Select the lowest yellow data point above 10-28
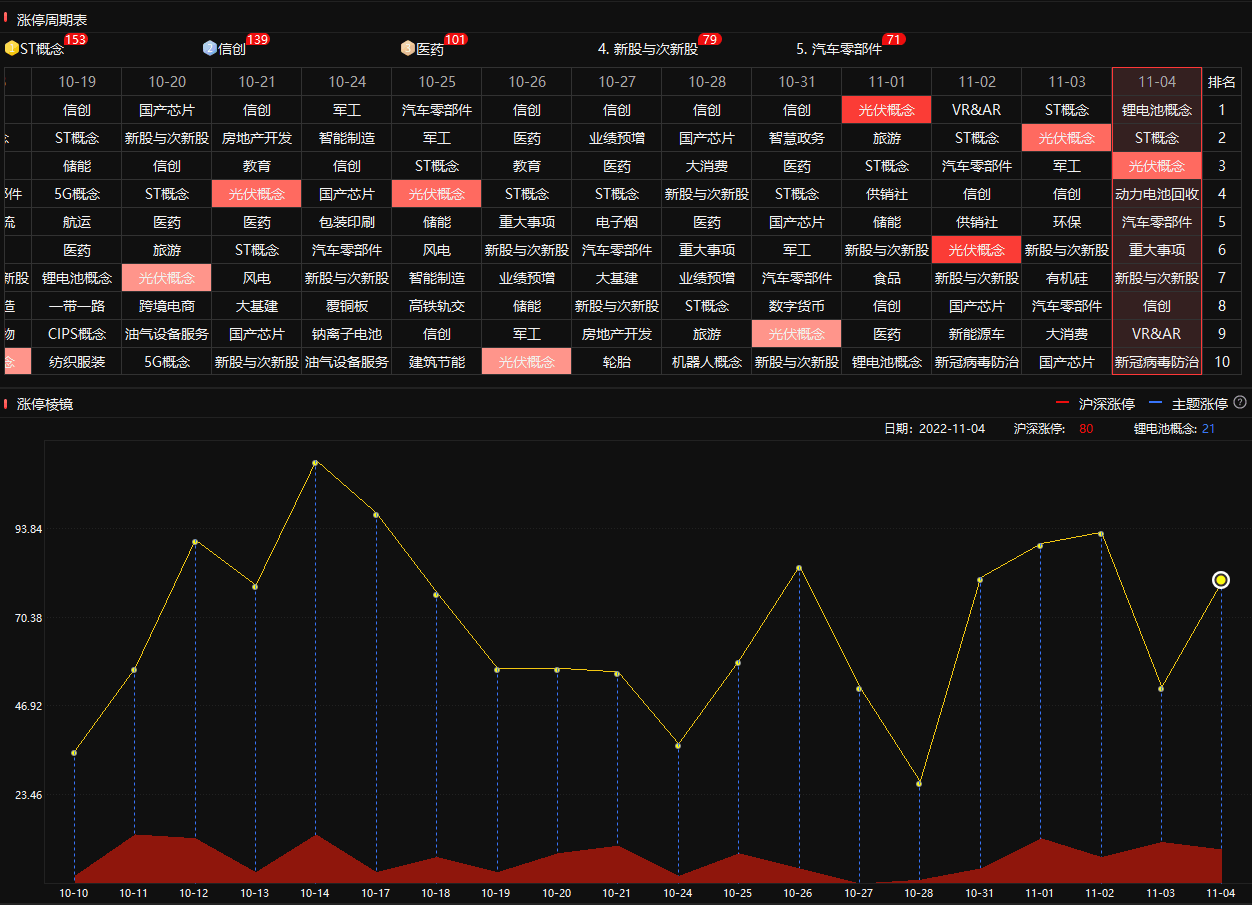 (x=919, y=783)
